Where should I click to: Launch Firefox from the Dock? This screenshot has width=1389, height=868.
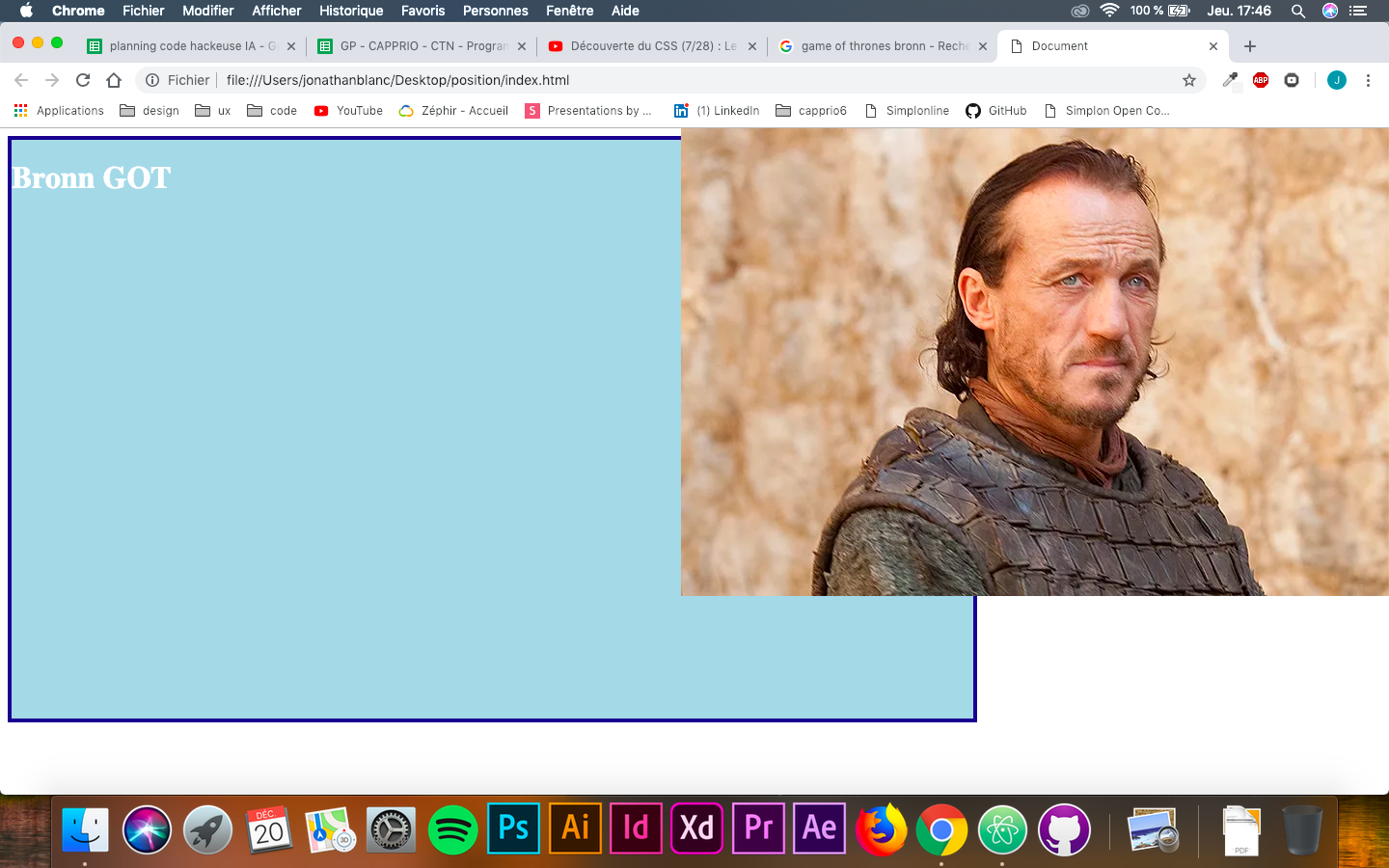[x=881, y=829]
